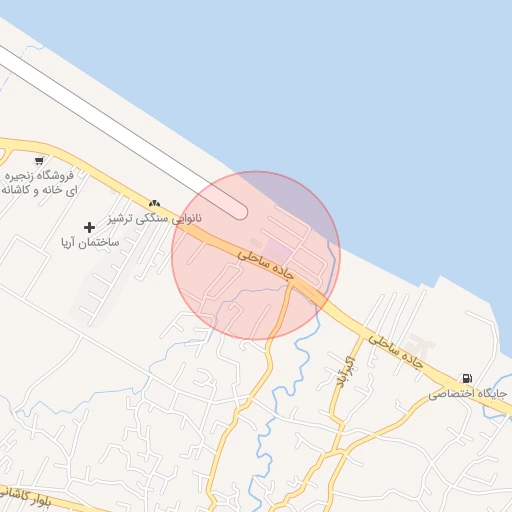Click the shopping cart store icon

point(39,161)
